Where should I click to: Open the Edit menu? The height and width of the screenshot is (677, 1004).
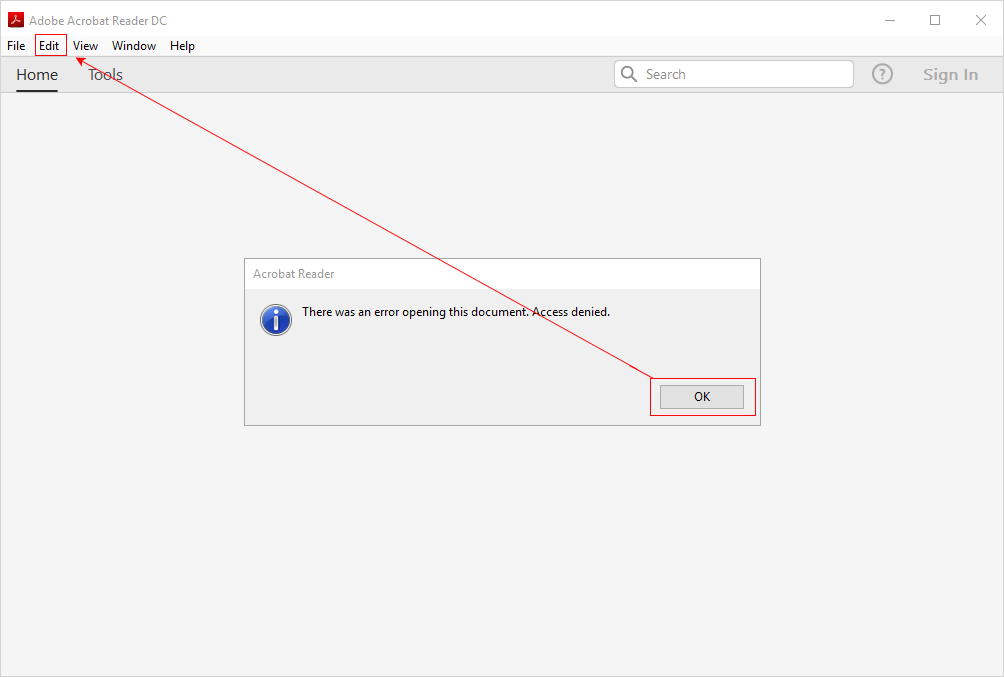click(x=49, y=45)
